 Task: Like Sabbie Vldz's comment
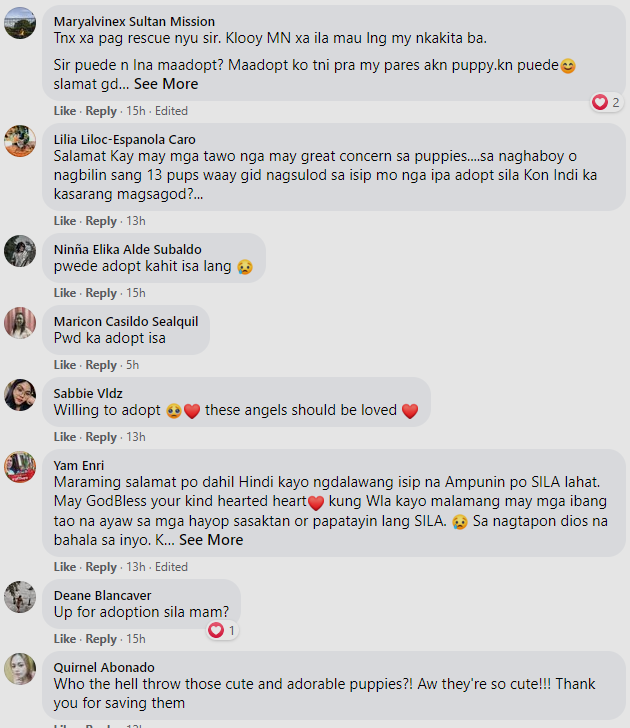tap(65, 437)
